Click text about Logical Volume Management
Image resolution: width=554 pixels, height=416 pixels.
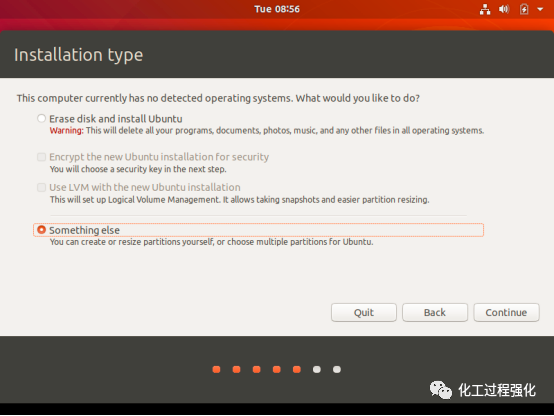pyautogui.click(x=240, y=200)
